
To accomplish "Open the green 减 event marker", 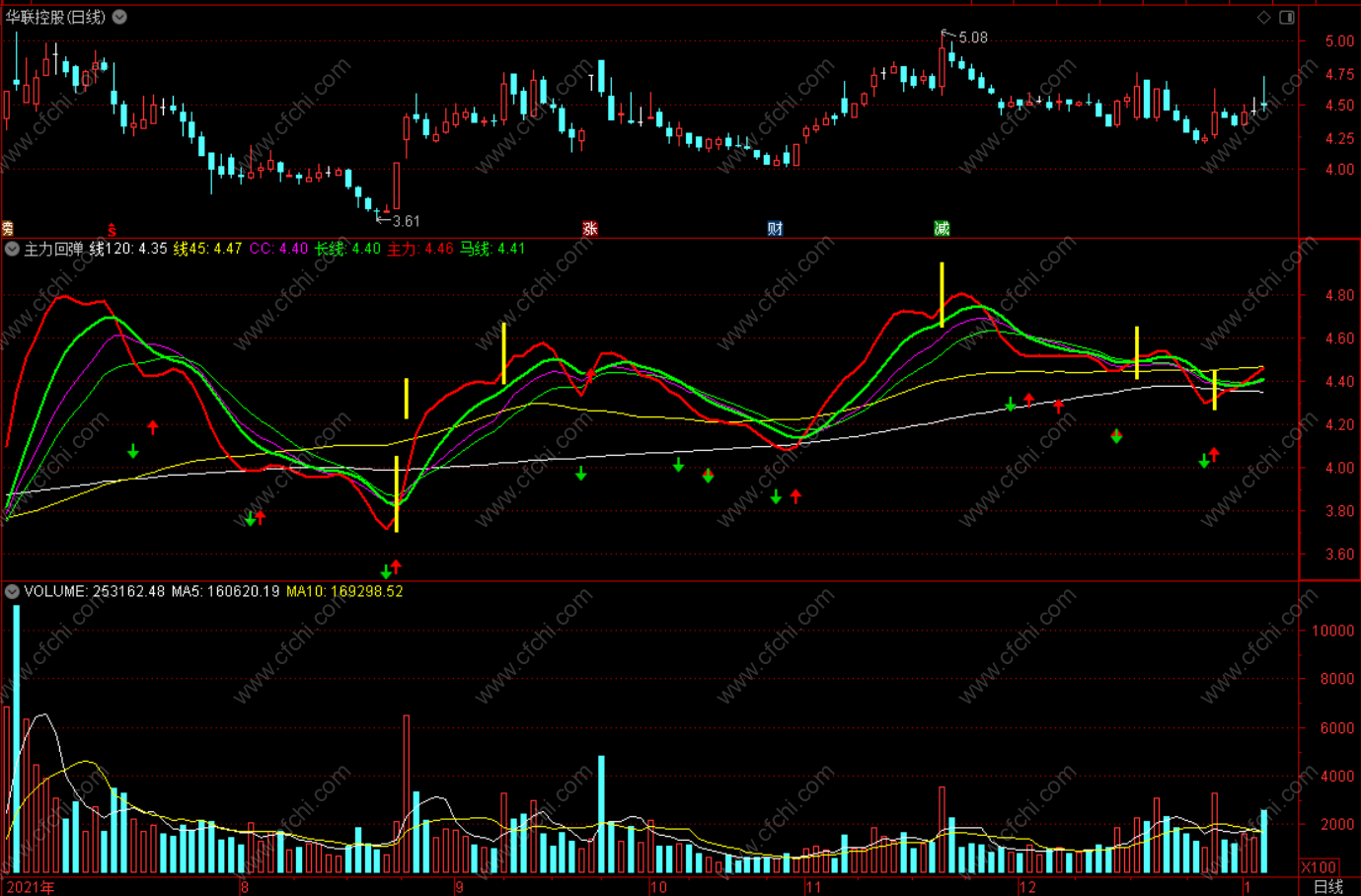I will [x=942, y=228].
